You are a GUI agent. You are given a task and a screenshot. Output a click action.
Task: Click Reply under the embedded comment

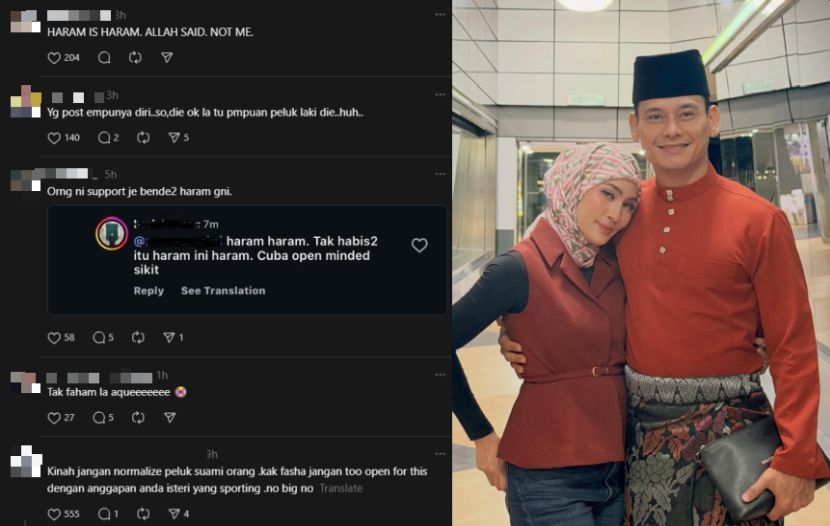coord(148,291)
